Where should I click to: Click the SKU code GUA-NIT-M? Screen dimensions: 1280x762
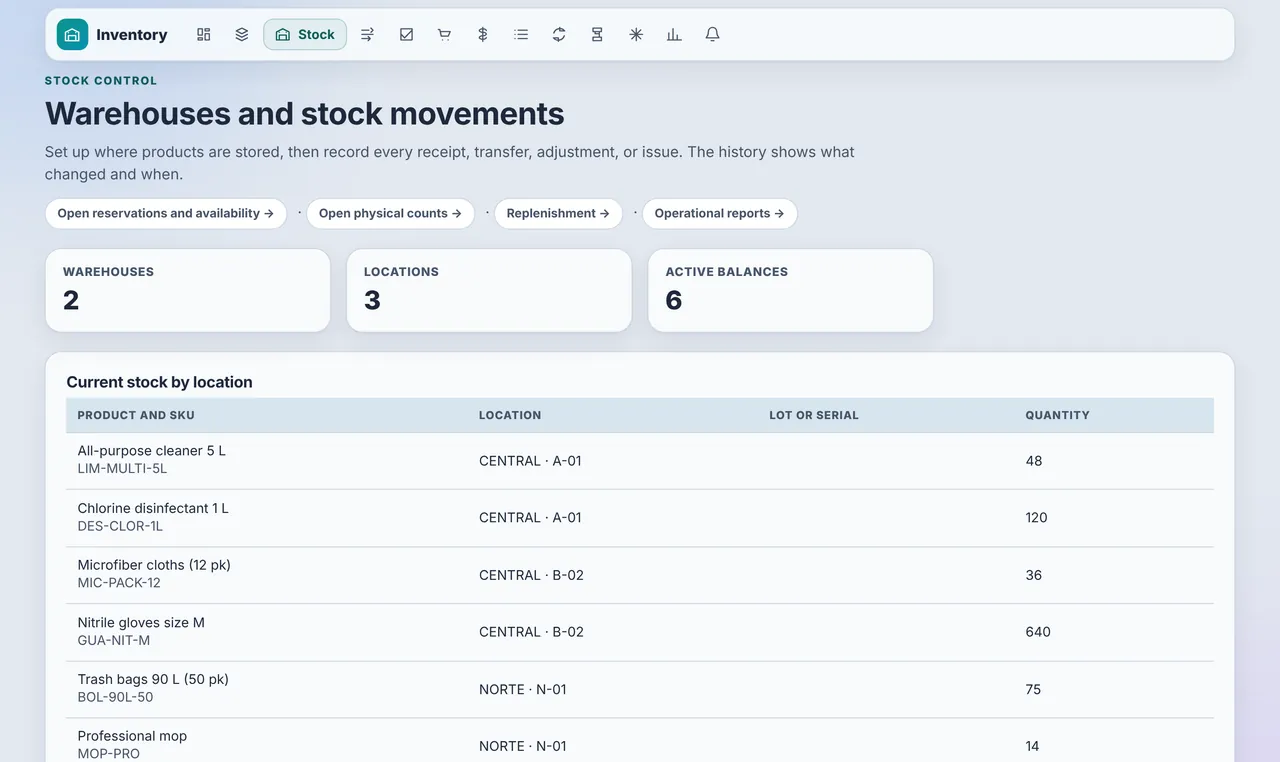(114, 640)
